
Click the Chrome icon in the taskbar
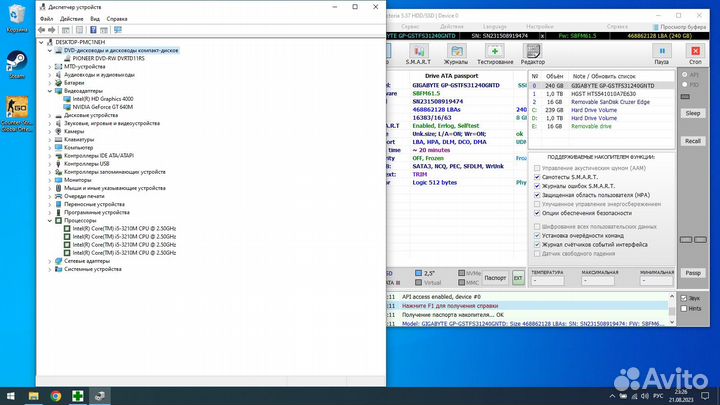[56, 395]
